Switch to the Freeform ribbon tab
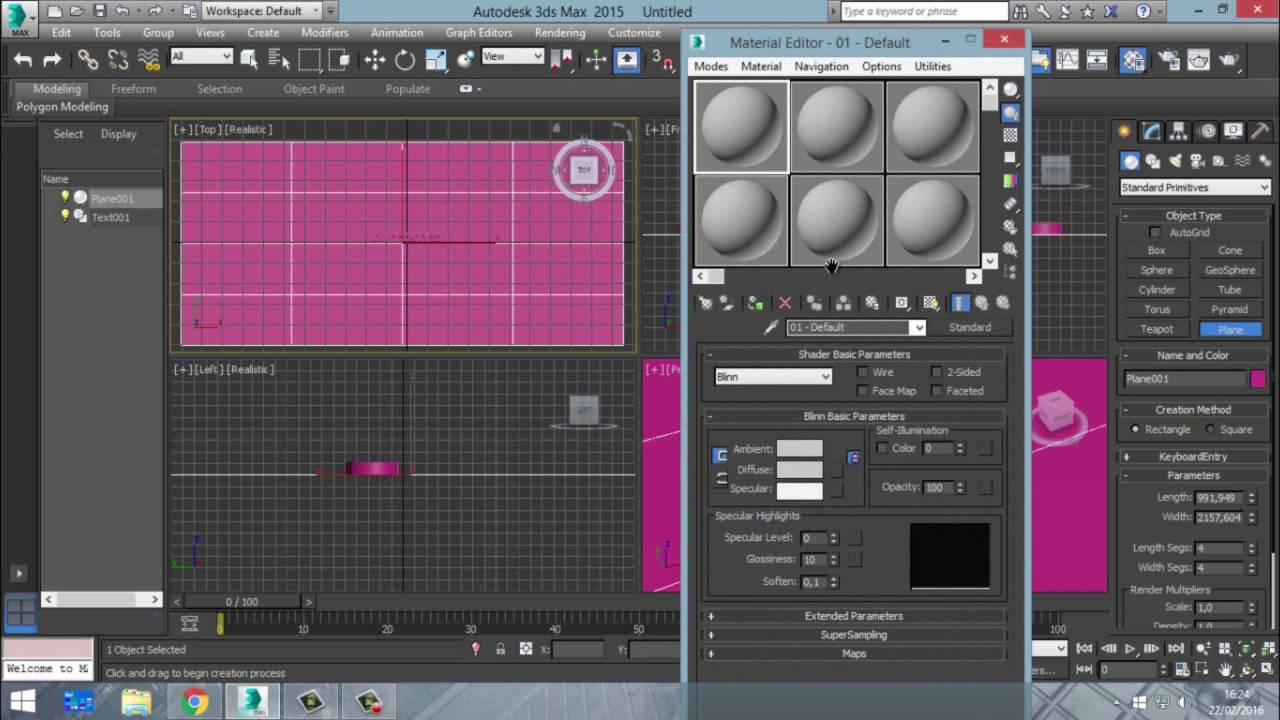1280x720 pixels. pos(133,89)
